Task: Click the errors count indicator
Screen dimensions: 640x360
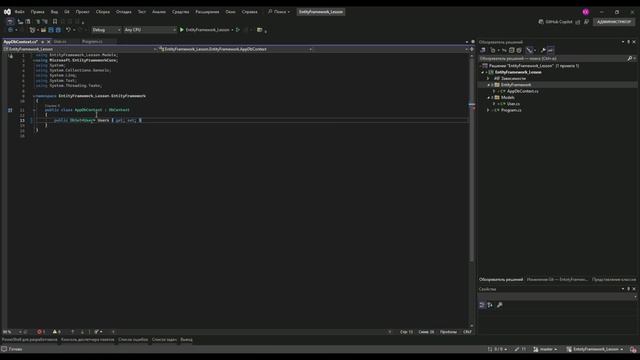Action: (41, 332)
